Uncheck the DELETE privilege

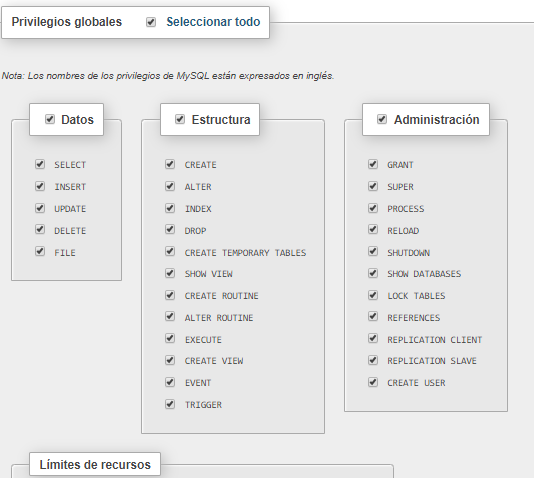click(40, 229)
